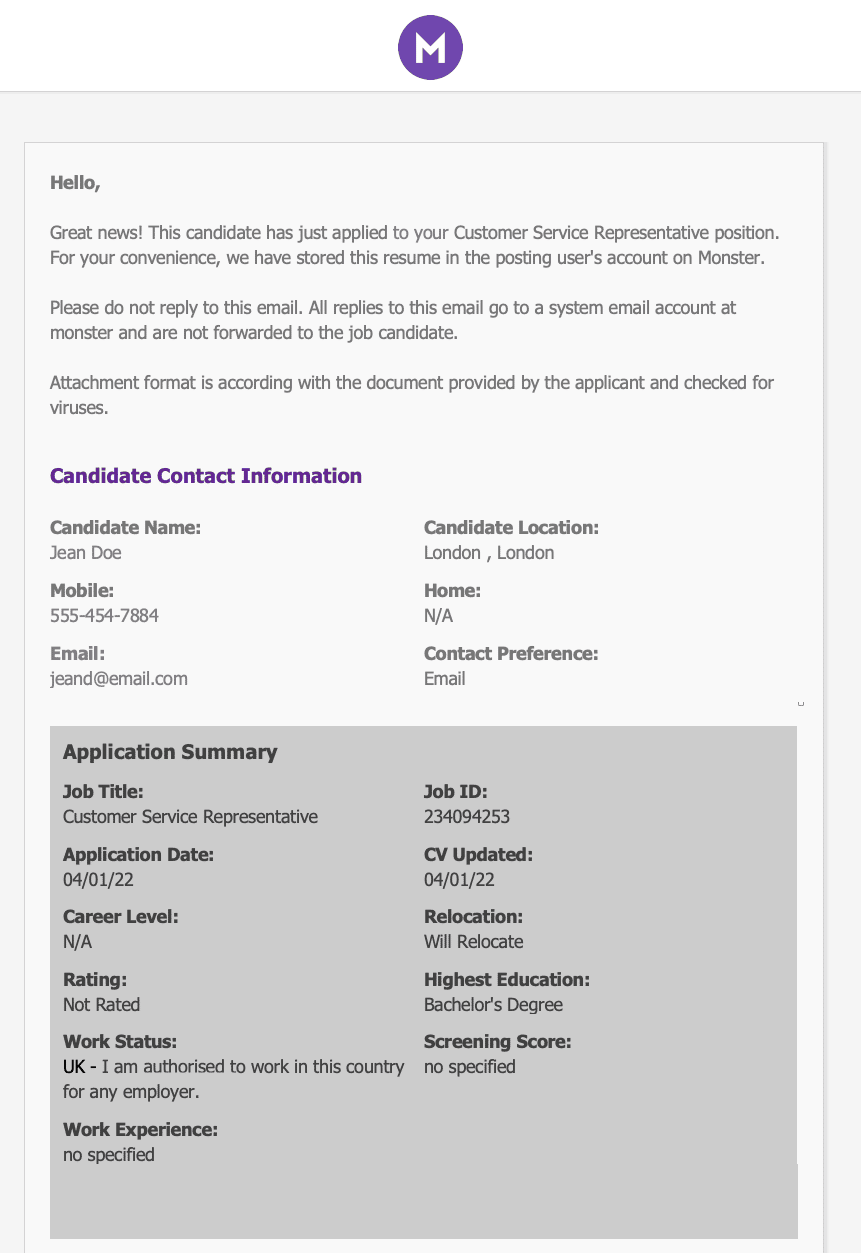
Task: Click the Bachelor's Degree education value
Action: (x=493, y=1005)
